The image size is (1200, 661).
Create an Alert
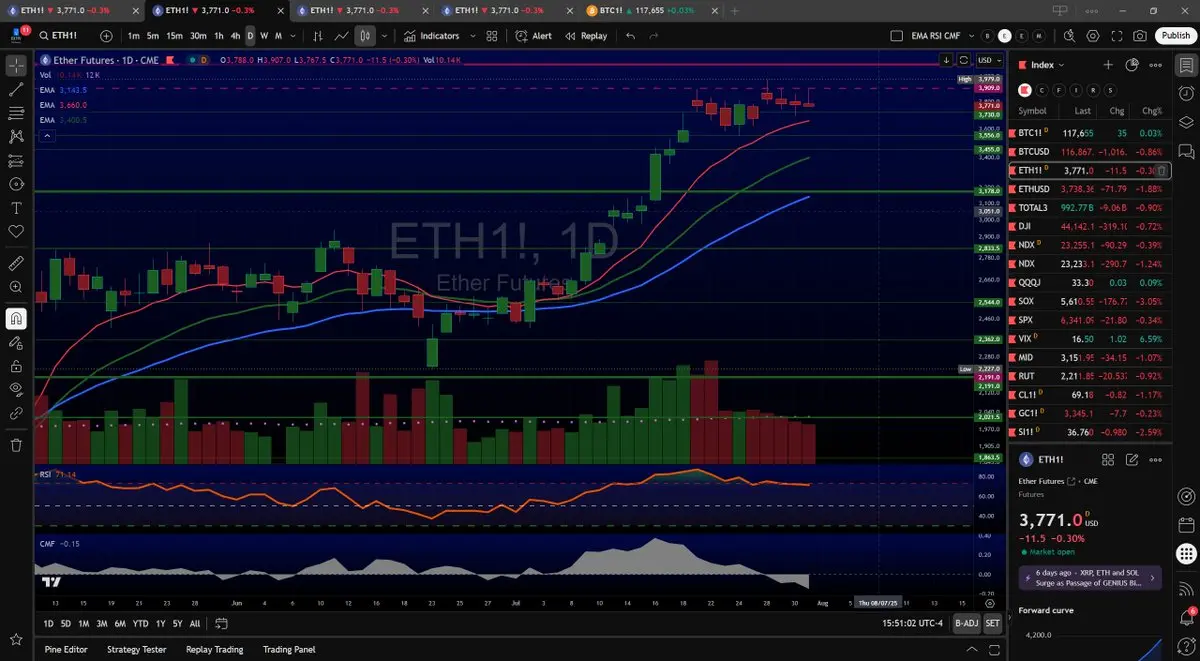tap(534, 36)
